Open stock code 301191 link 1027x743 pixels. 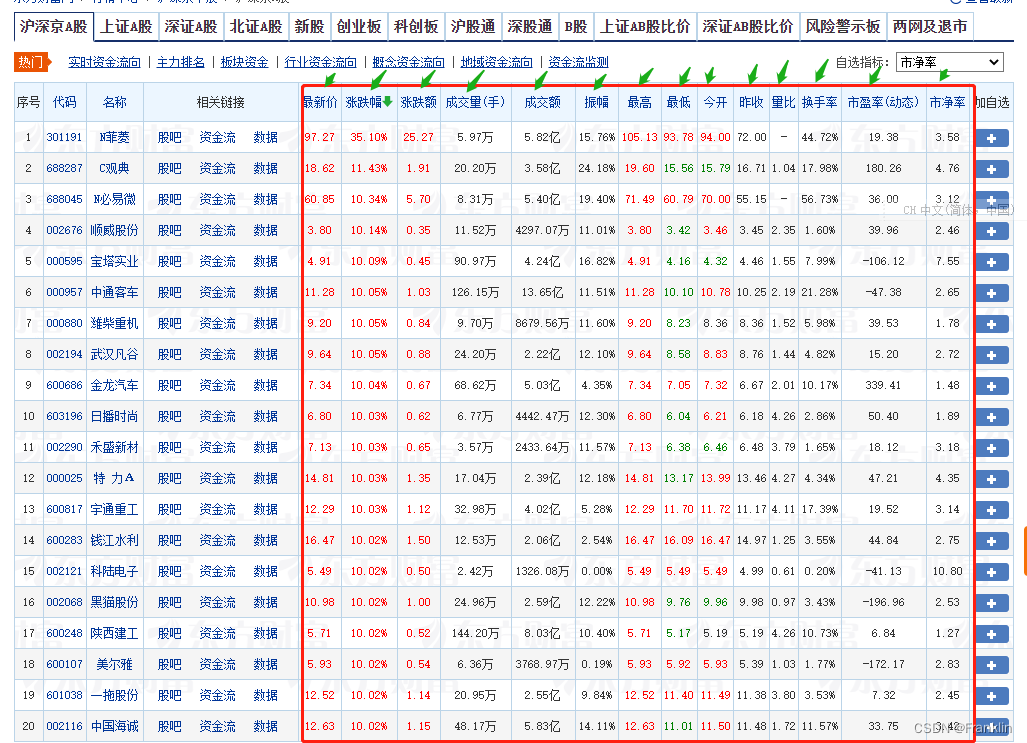click(64, 138)
